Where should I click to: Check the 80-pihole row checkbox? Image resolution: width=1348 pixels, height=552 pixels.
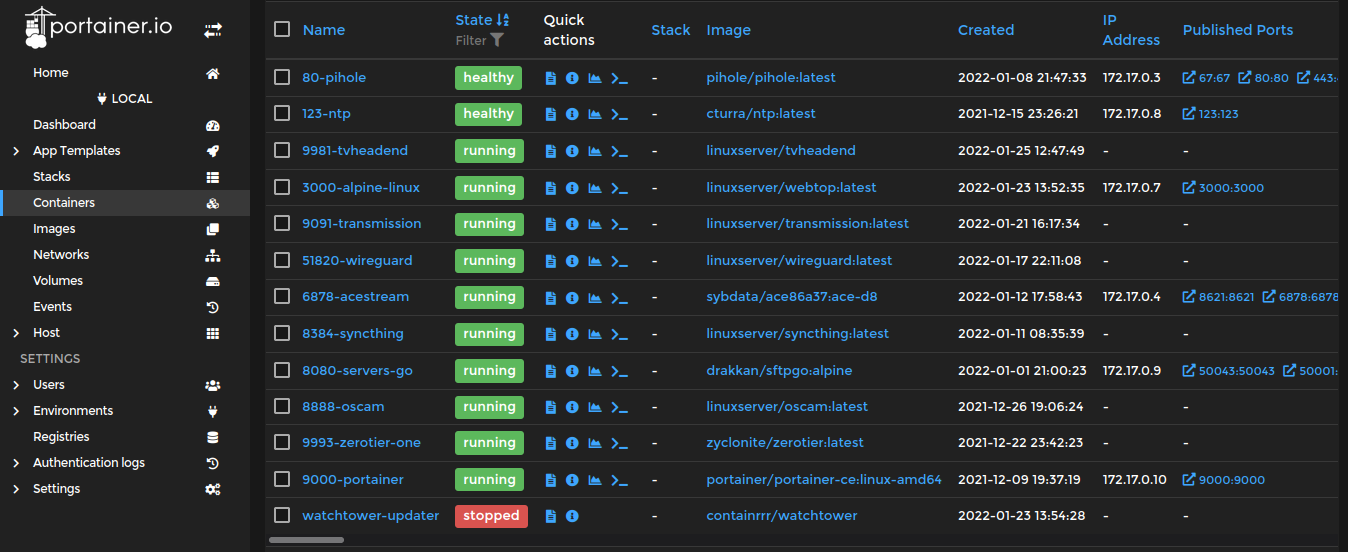[282, 77]
